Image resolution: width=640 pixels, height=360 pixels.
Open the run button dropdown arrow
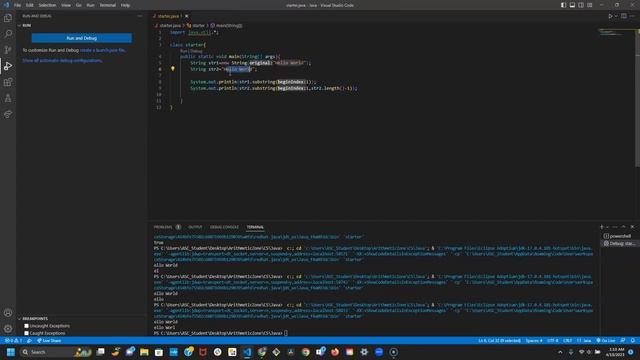(x=616, y=16)
